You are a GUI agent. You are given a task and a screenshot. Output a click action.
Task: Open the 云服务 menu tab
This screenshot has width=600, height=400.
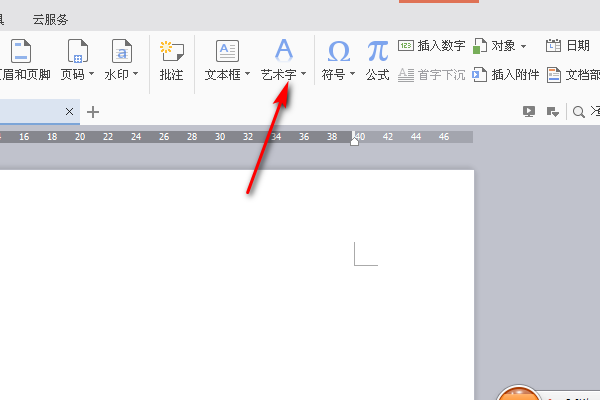tap(50, 20)
